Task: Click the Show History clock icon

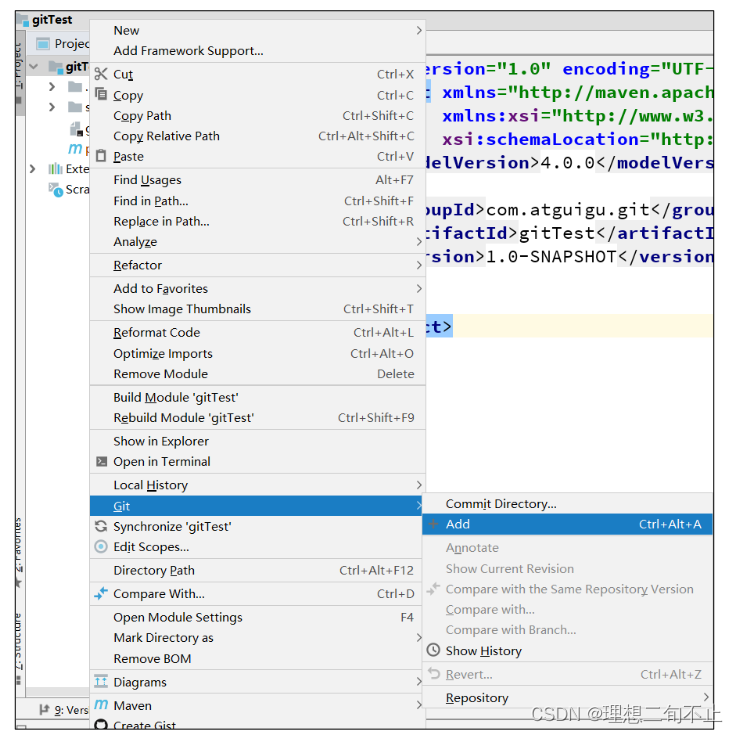Action: click(433, 650)
